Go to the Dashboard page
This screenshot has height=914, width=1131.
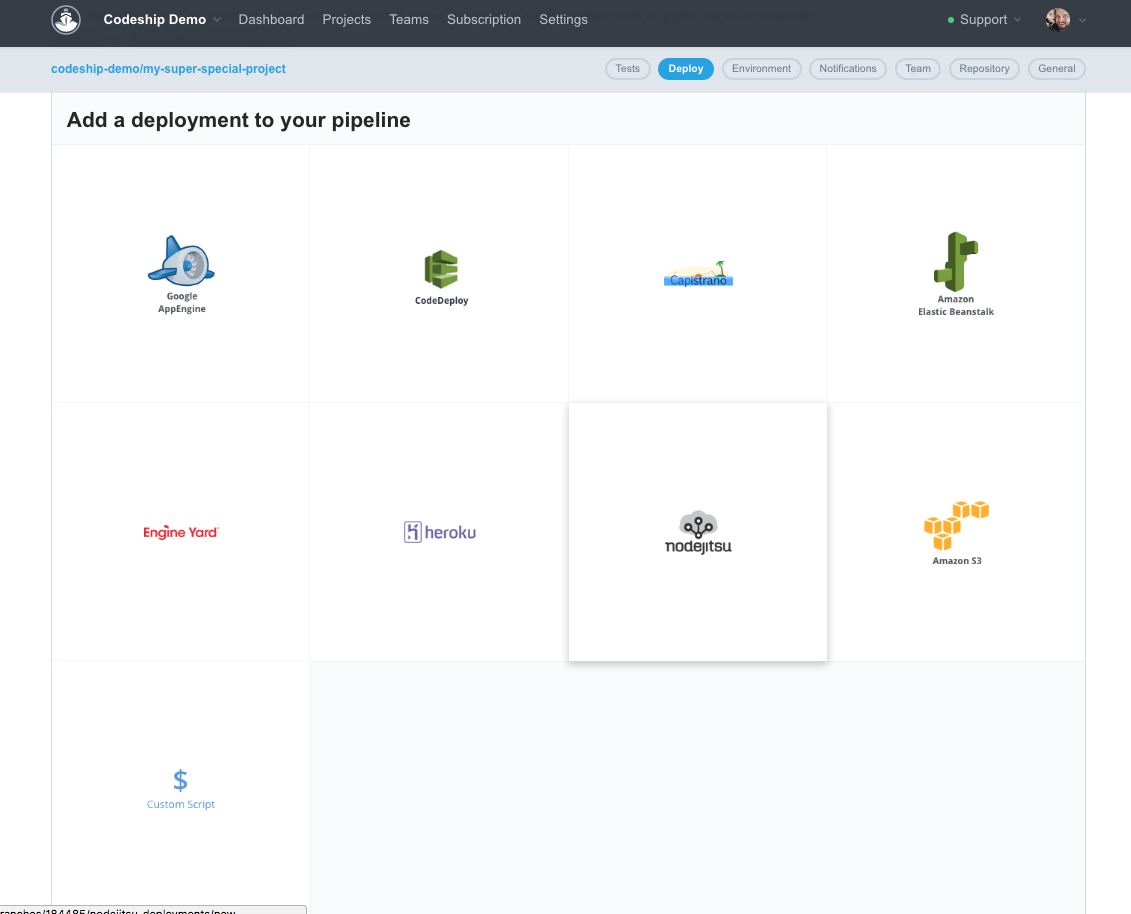click(x=271, y=19)
